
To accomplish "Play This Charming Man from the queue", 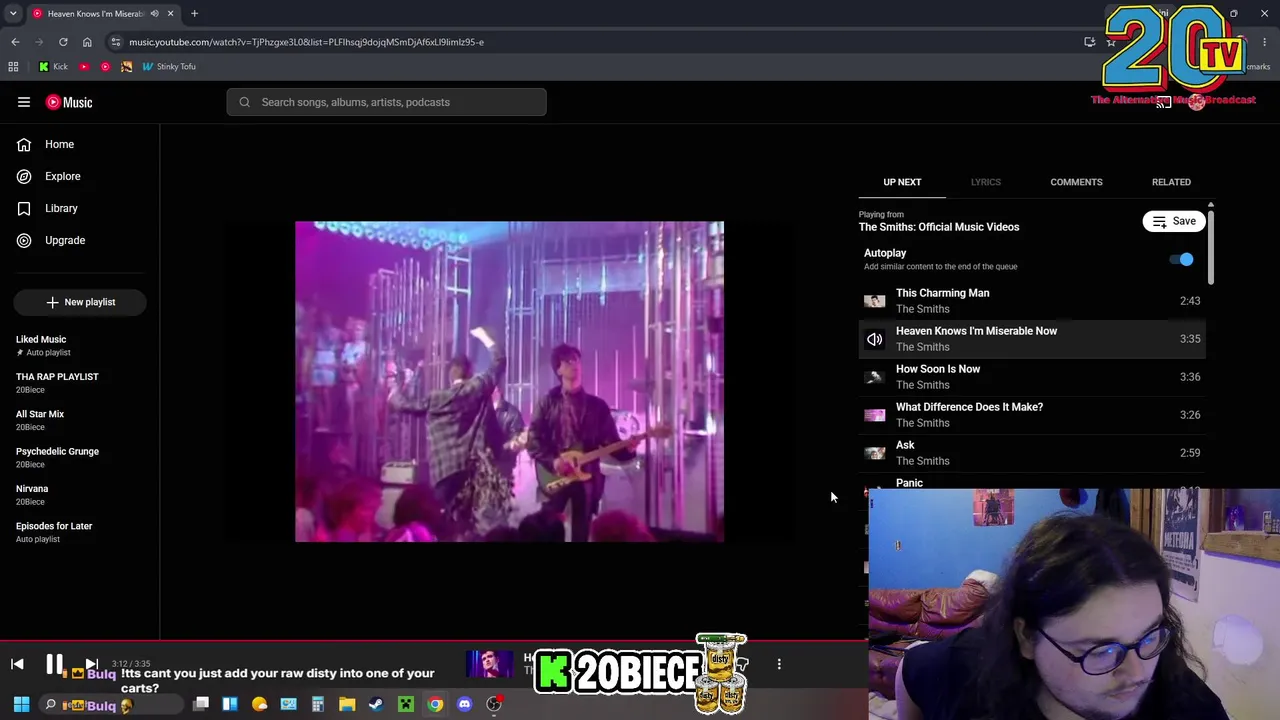I will pos(1032,301).
